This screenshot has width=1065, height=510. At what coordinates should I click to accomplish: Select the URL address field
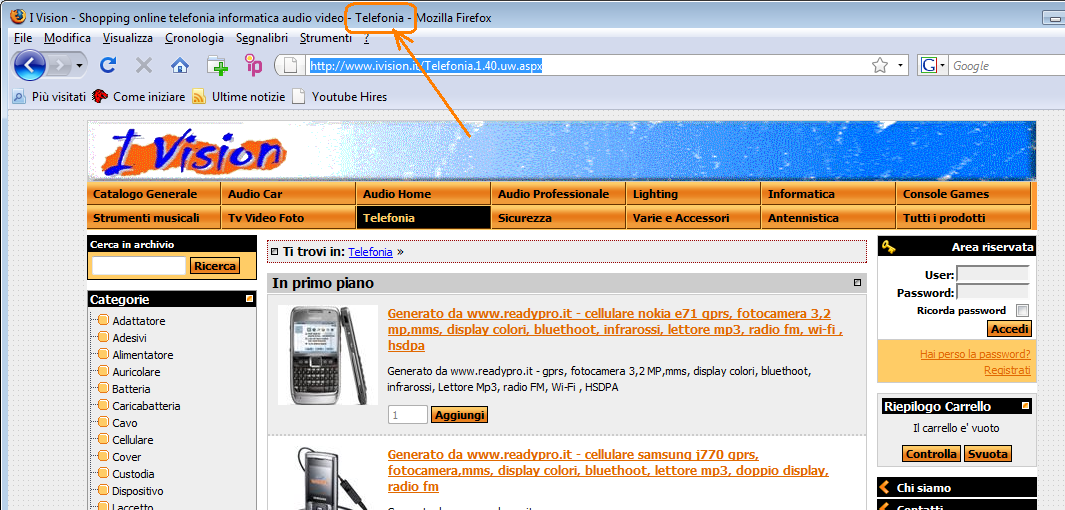pos(588,66)
